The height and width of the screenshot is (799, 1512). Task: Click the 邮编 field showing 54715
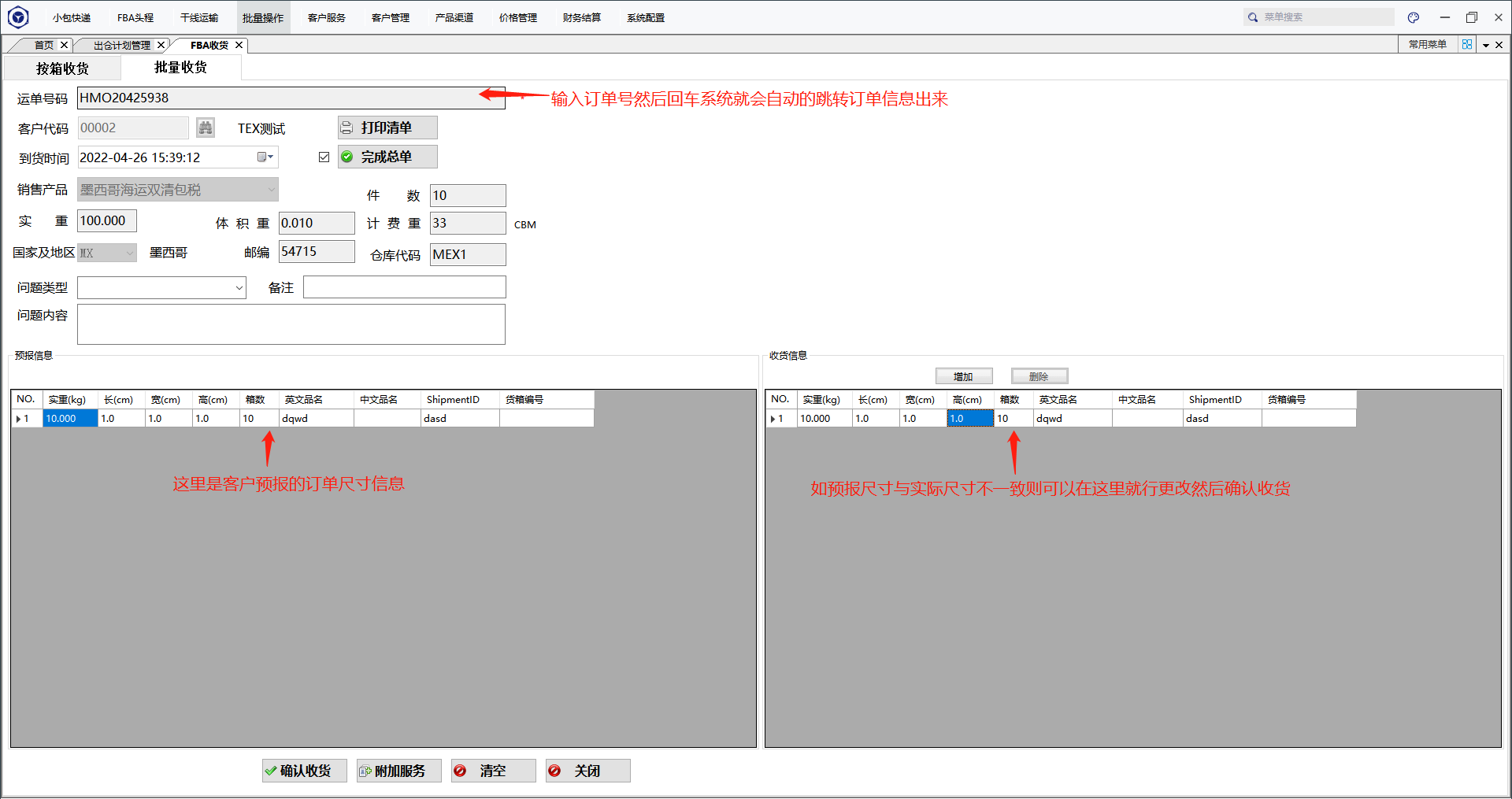[x=317, y=251]
